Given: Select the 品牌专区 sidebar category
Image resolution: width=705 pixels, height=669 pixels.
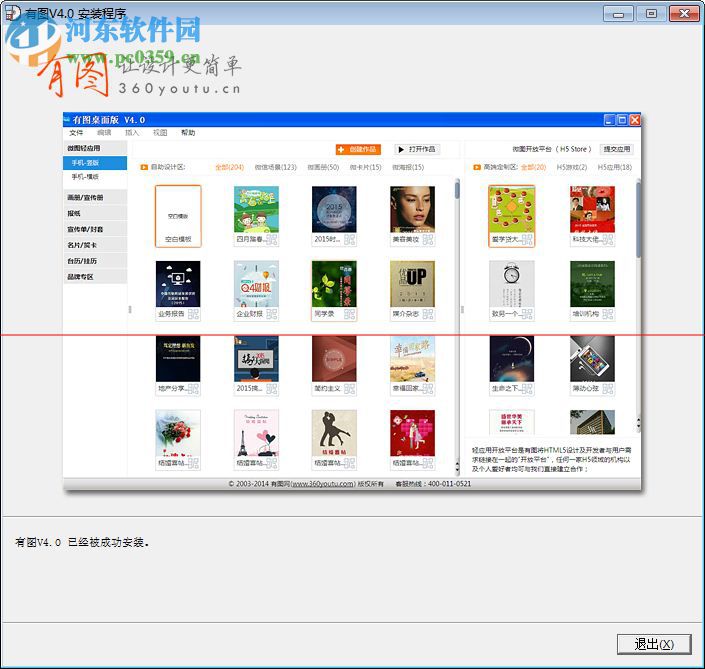Looking at the screenshot, I should pyautogui.click(x=95, y=277).
